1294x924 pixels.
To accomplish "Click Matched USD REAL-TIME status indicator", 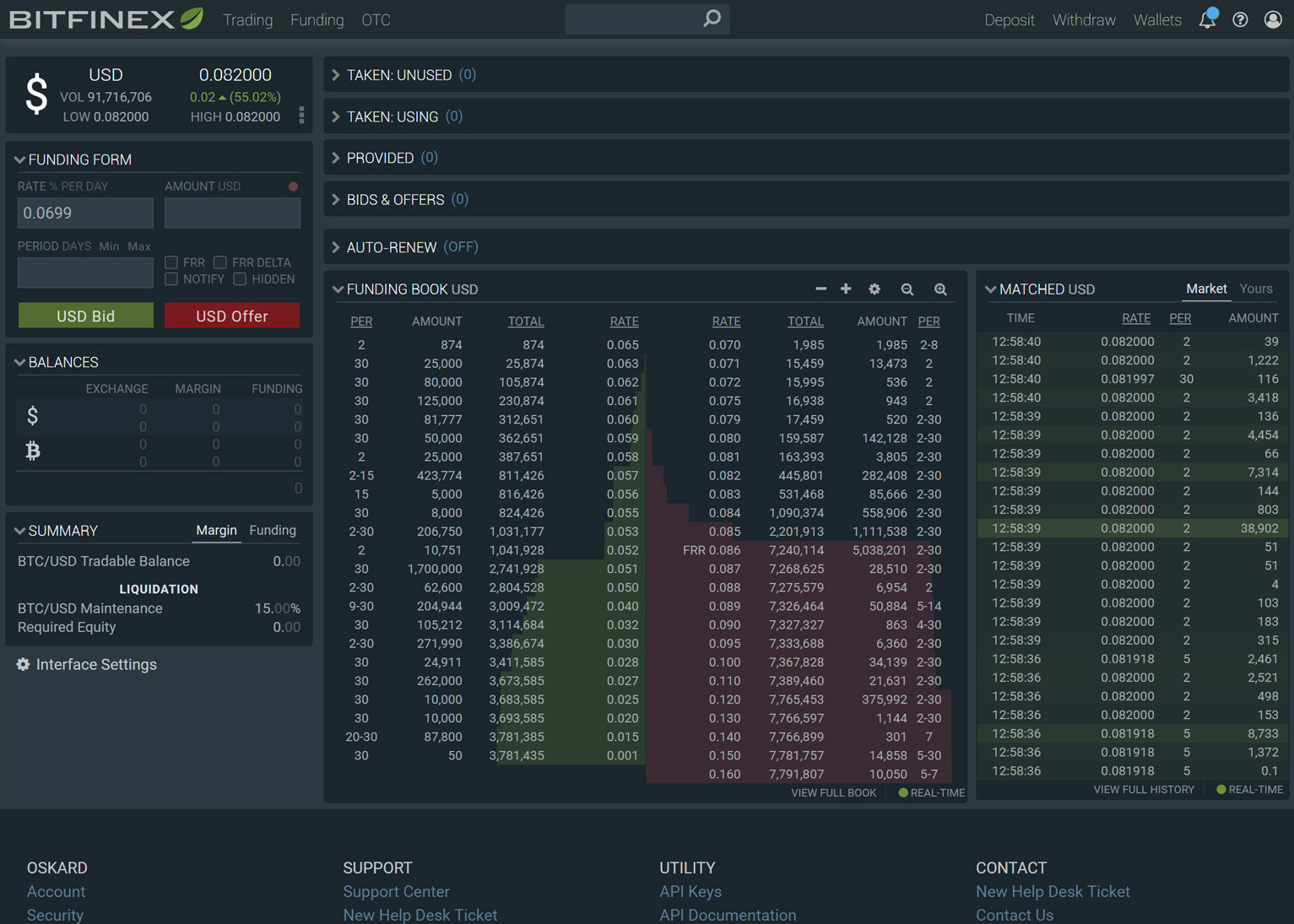I will (x=1249, y=789).
